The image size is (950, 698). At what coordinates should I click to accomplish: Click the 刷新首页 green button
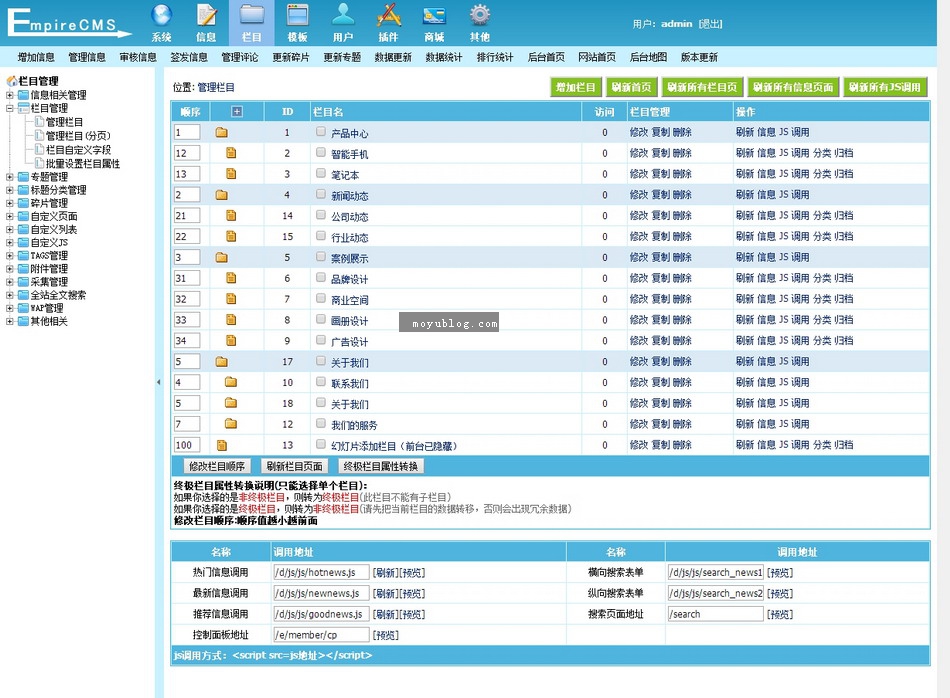coord(631,87)
